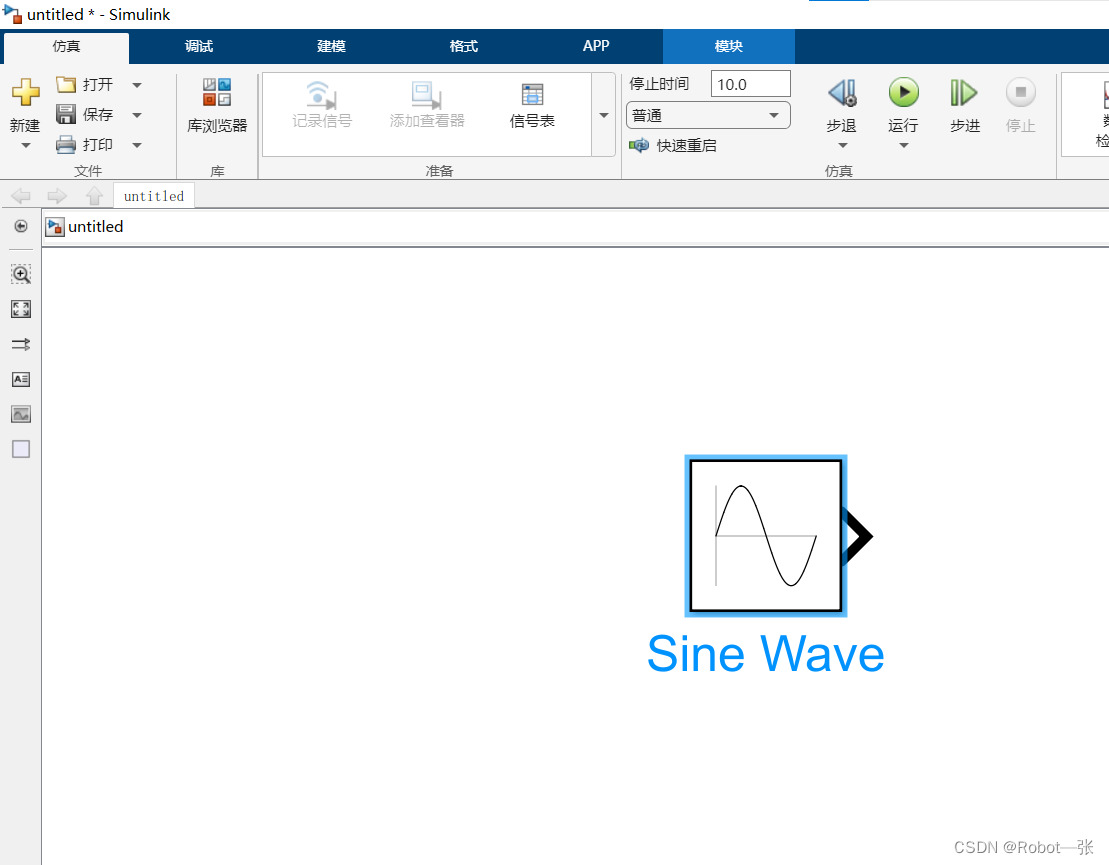Expand the 运行 dropdown arrow
The image size is (1109, 865).
click(x=903, y=146)
